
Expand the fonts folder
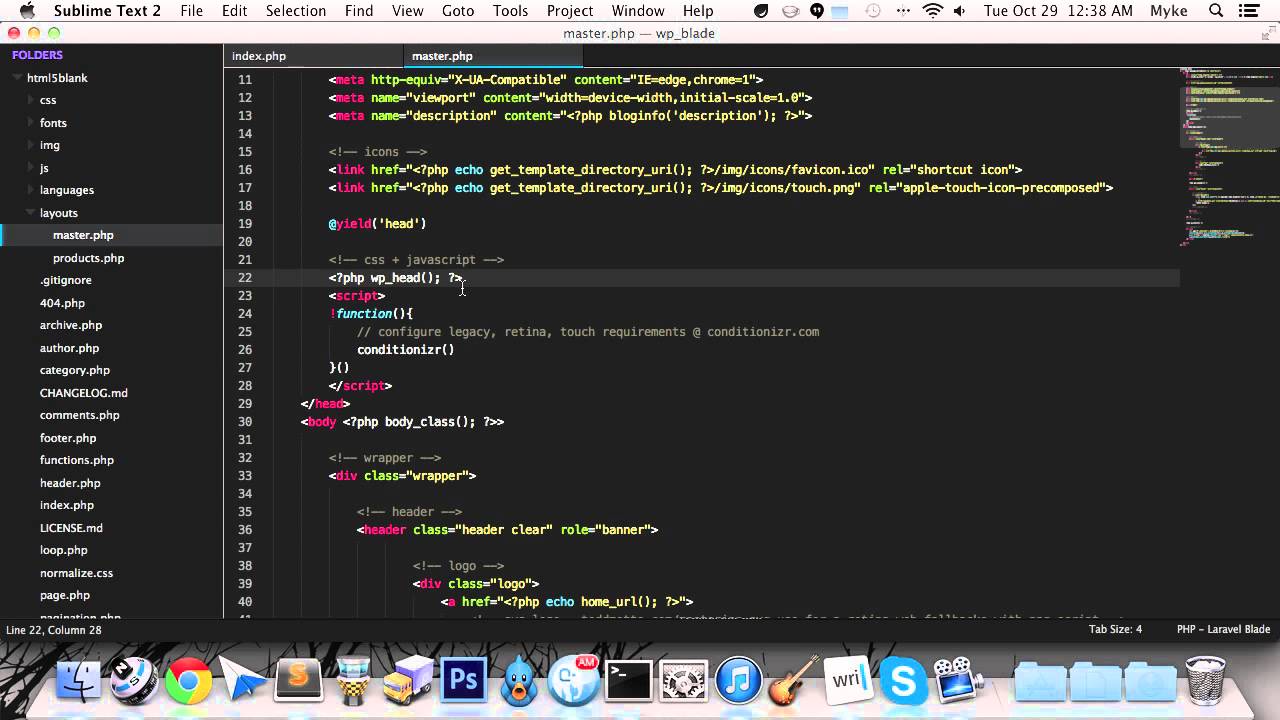coord(30,123)
